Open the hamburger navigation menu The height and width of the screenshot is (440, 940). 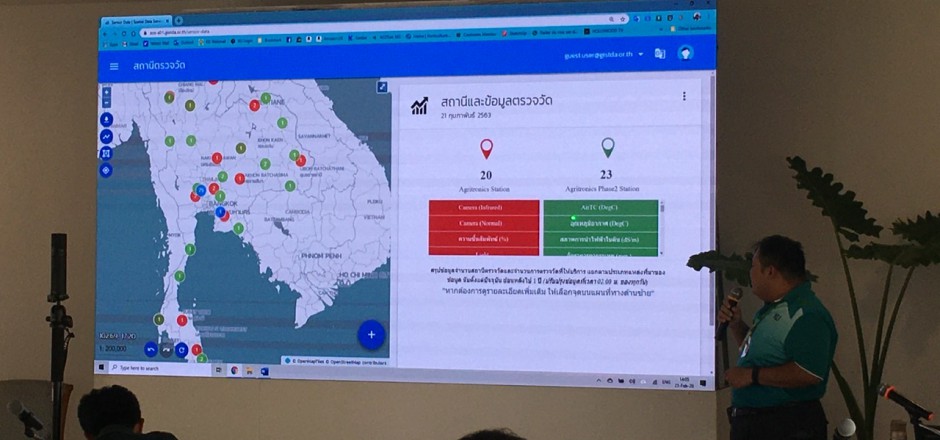point(113,66)
